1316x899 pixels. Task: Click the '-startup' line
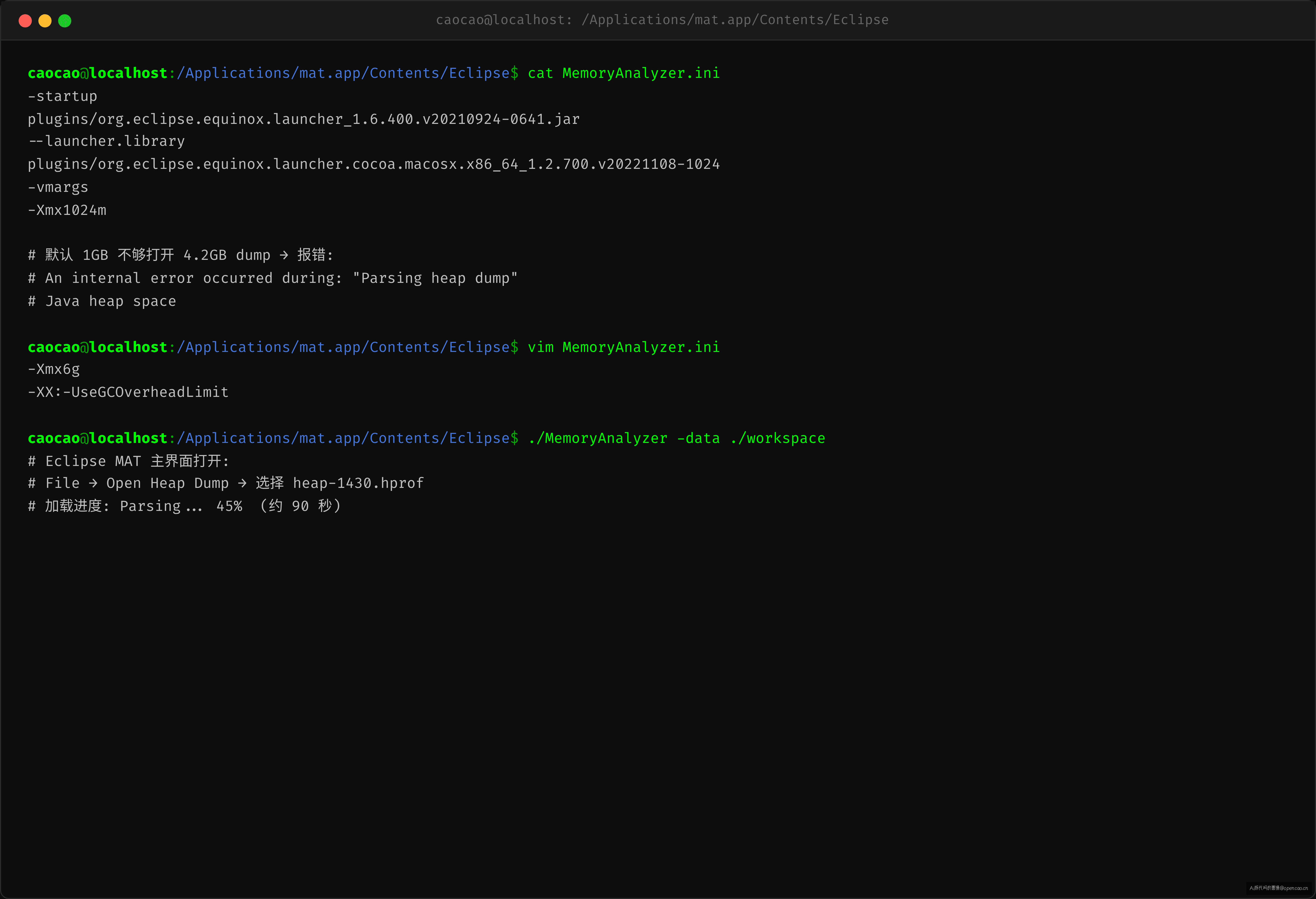pos(62,96)
